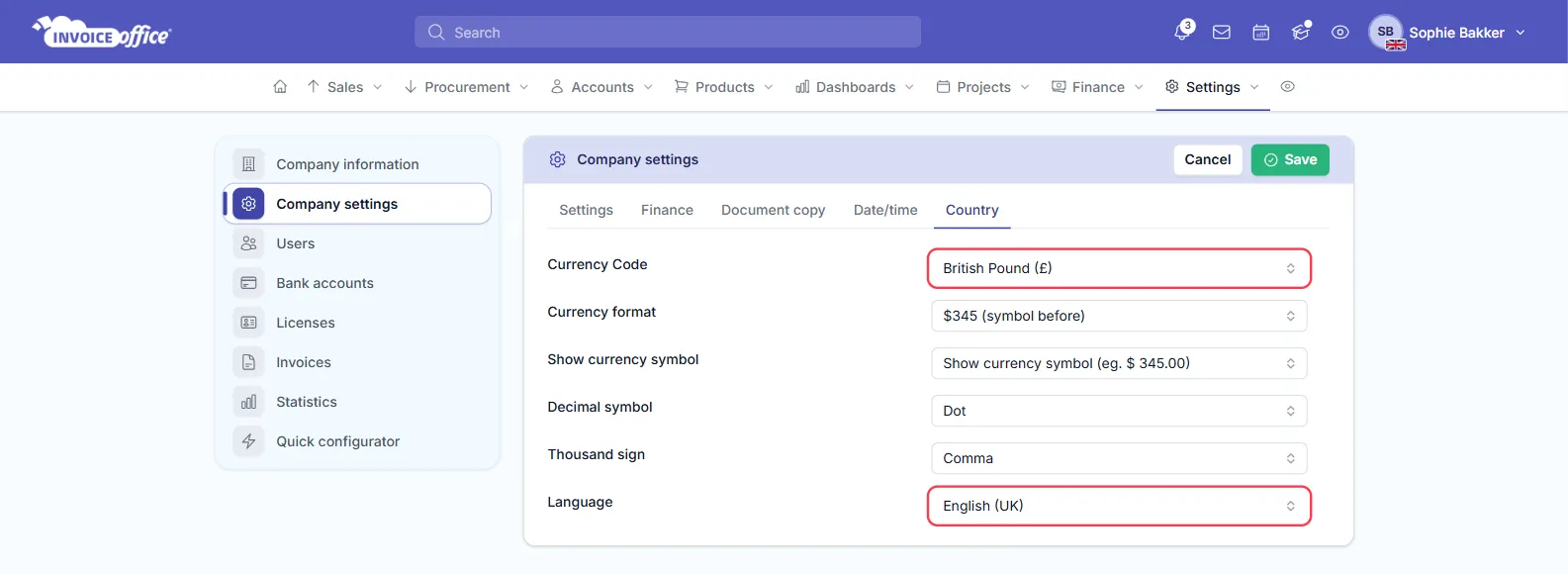The image size is (1568, 574).
Task: Select the Country tab
Action: pyautogui.click(x=971, y=210)
